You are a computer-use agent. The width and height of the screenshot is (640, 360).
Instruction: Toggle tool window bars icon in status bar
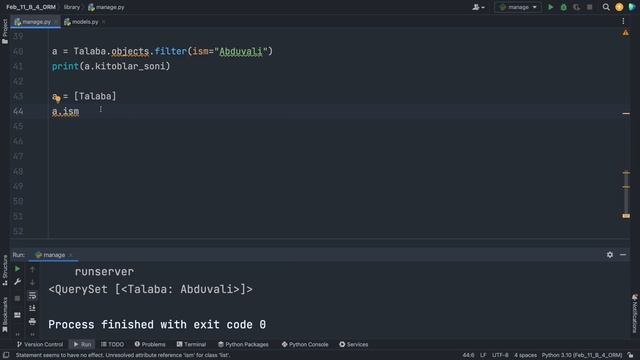pyautogui.click(x=6, y=355)
